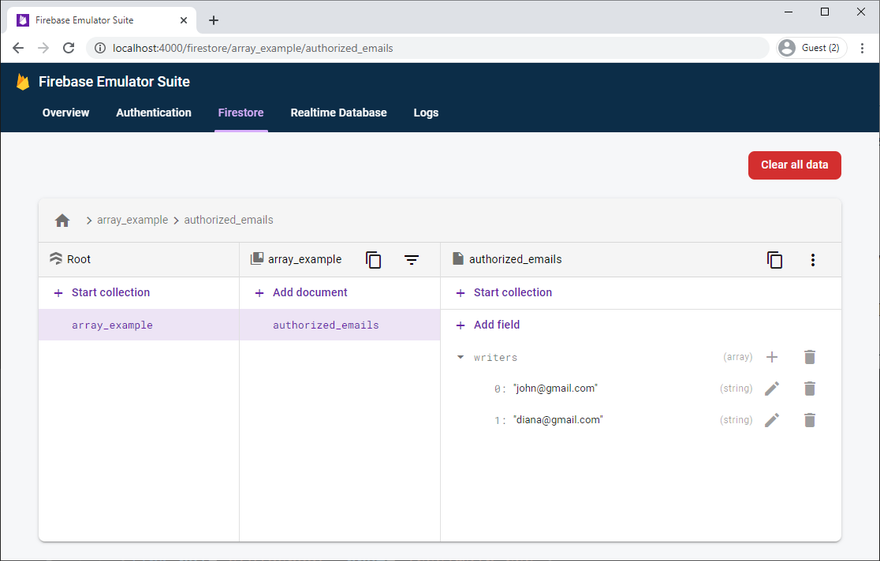
Task: Copy the authorized_emails document path icon
Action: click(x=774, y=260)
